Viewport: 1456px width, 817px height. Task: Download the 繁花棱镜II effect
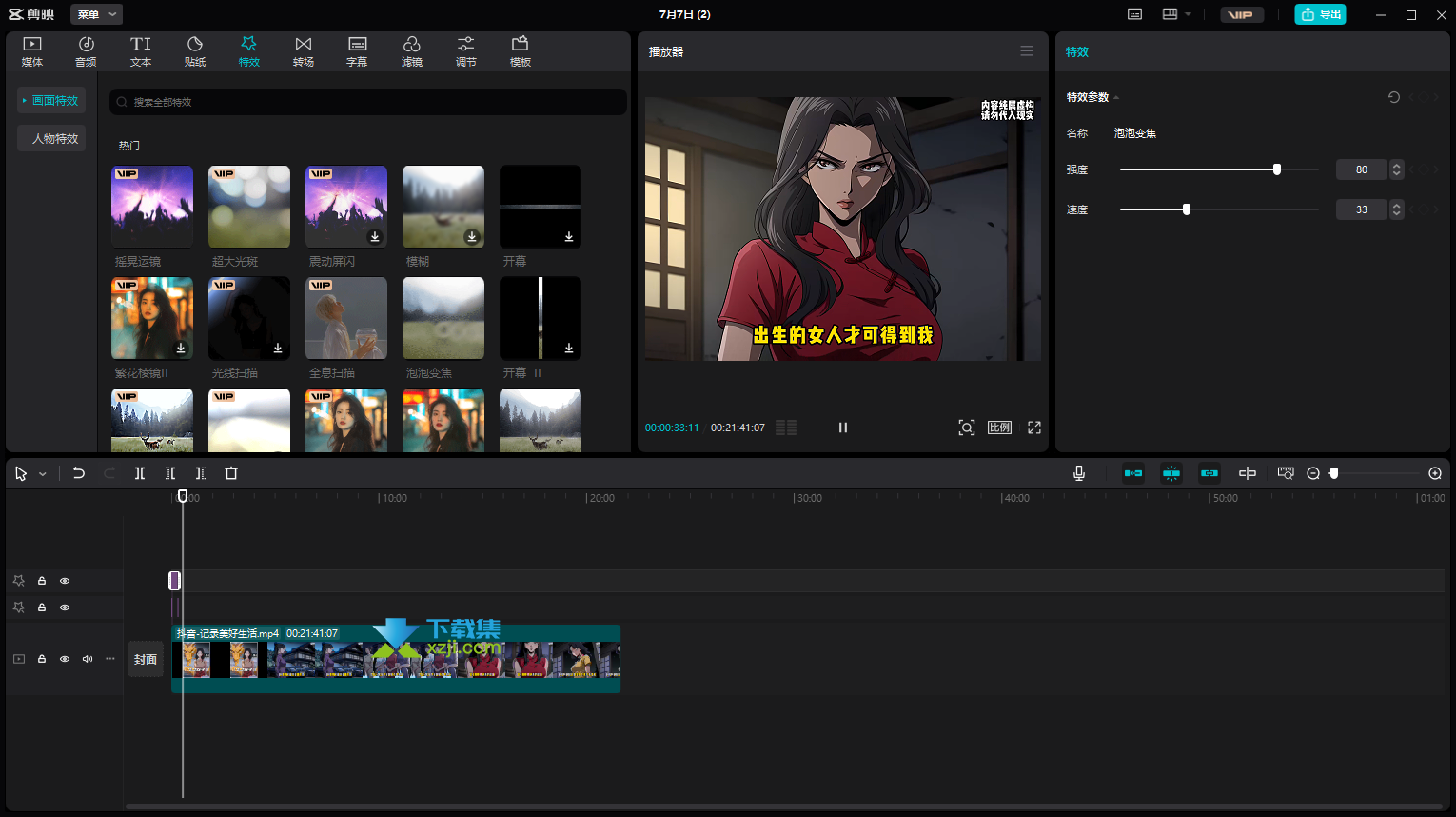(181, 348)
